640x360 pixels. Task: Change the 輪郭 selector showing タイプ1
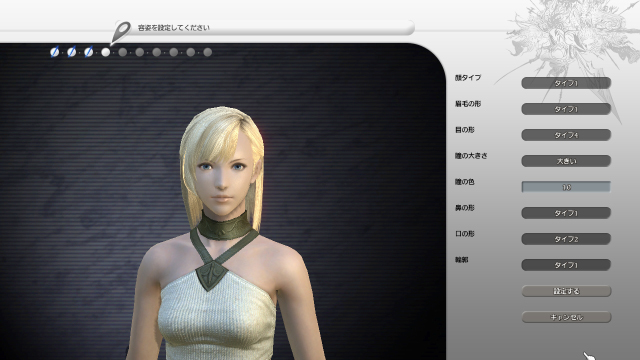pyautogui.click(x=566, y=265)
